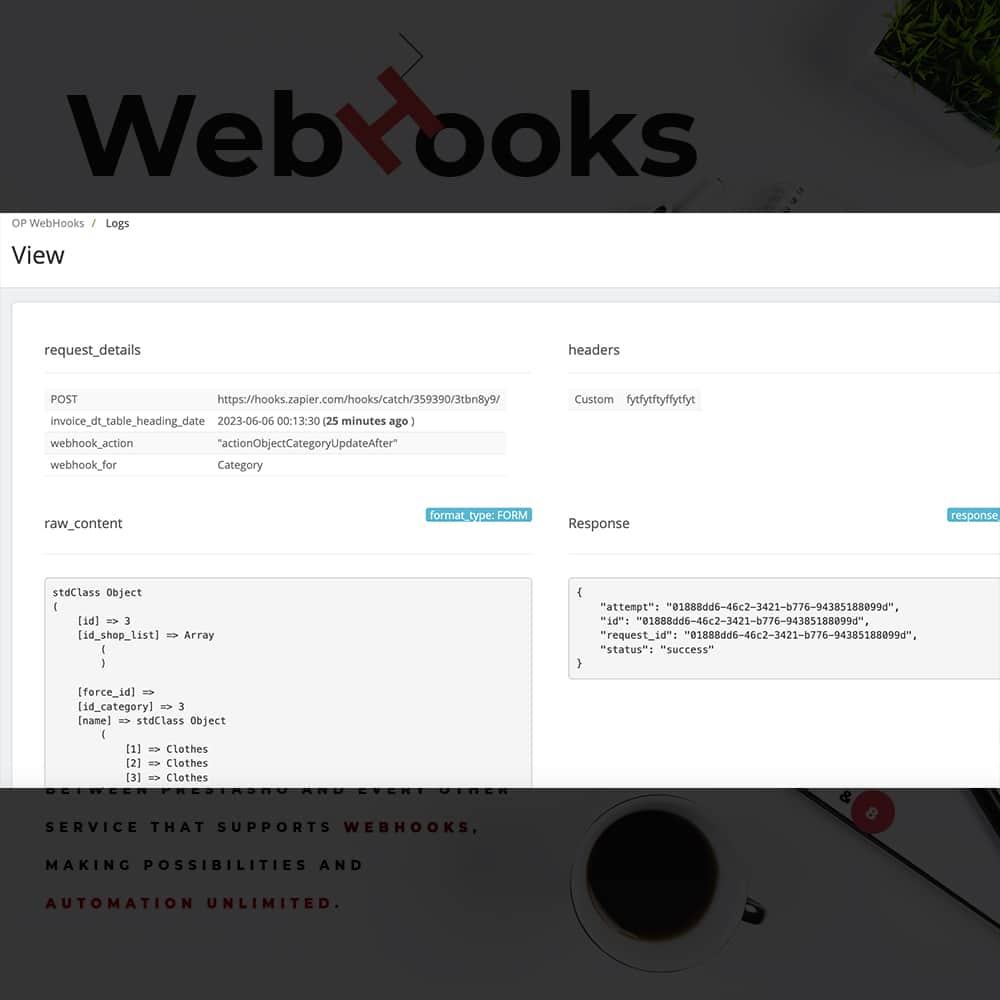The width and height of the screenshot is (1000, 1000).
Task: Click the hooks.zapier.com URL value
Action: pyautogui.click(x=358, y=399)
